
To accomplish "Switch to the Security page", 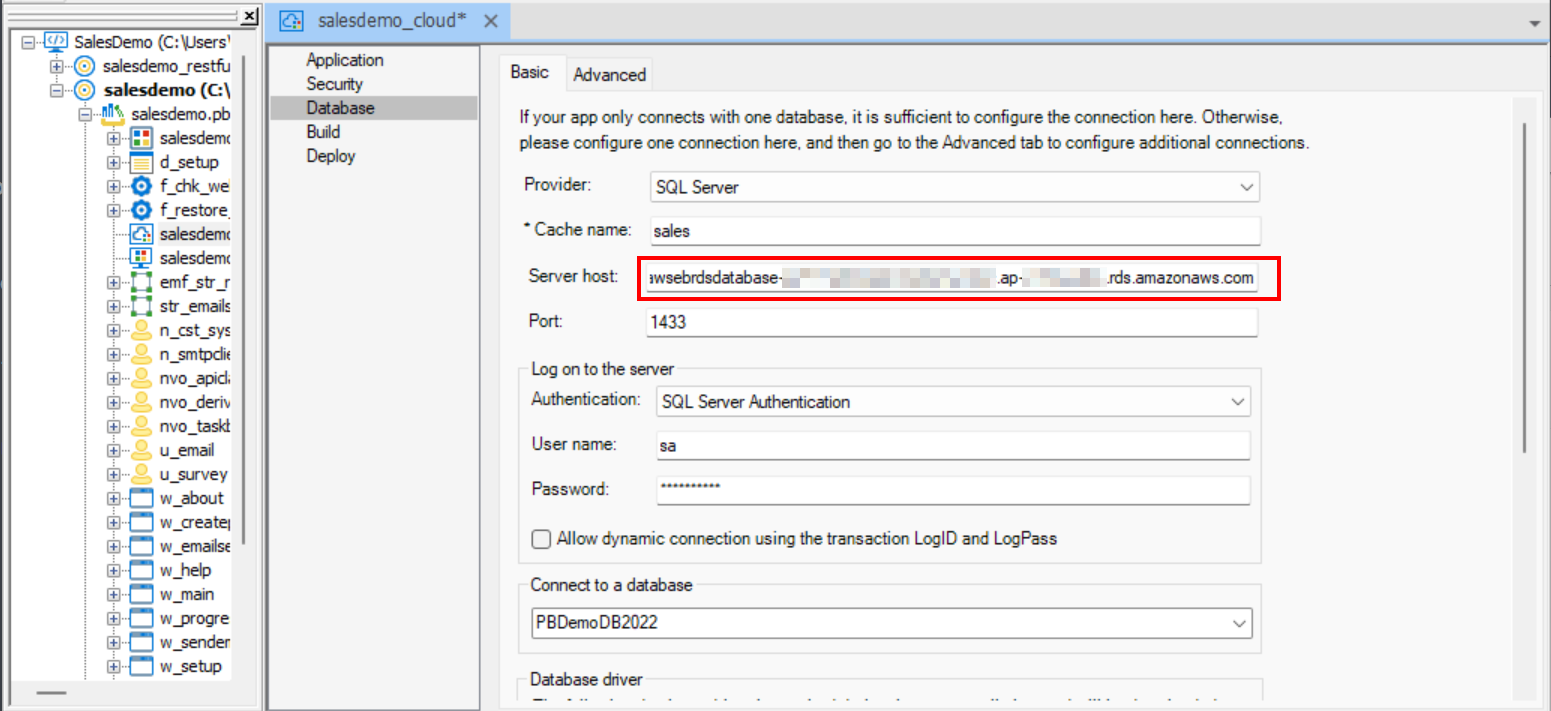I will pyautogui.click(x=335, y=84).
